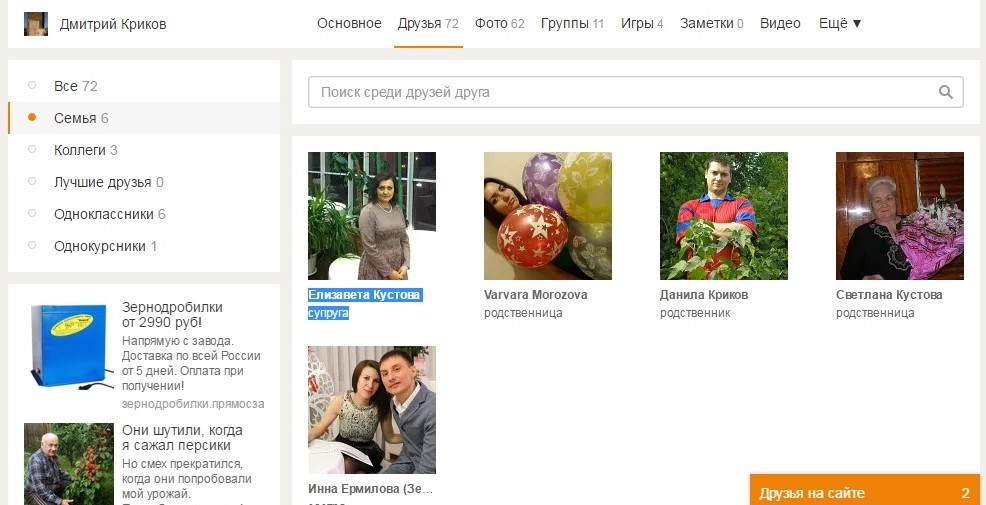Click родственник under Данила Криков
Screen dimensions: 986x505
[x=695, y=313]
